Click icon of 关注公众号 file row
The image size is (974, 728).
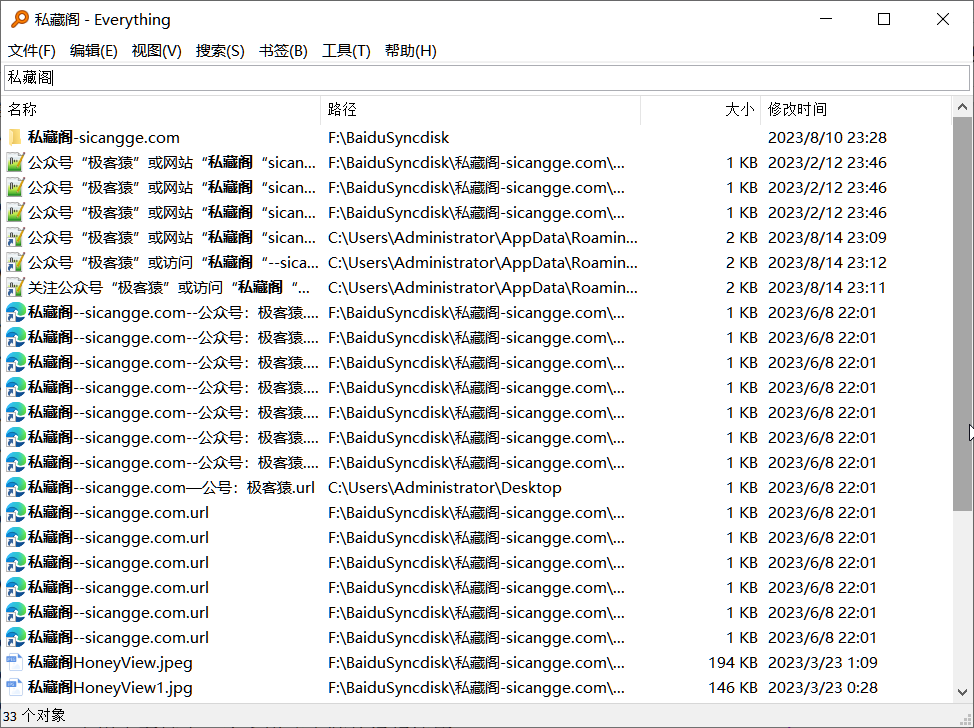click(x=15, y=288)
